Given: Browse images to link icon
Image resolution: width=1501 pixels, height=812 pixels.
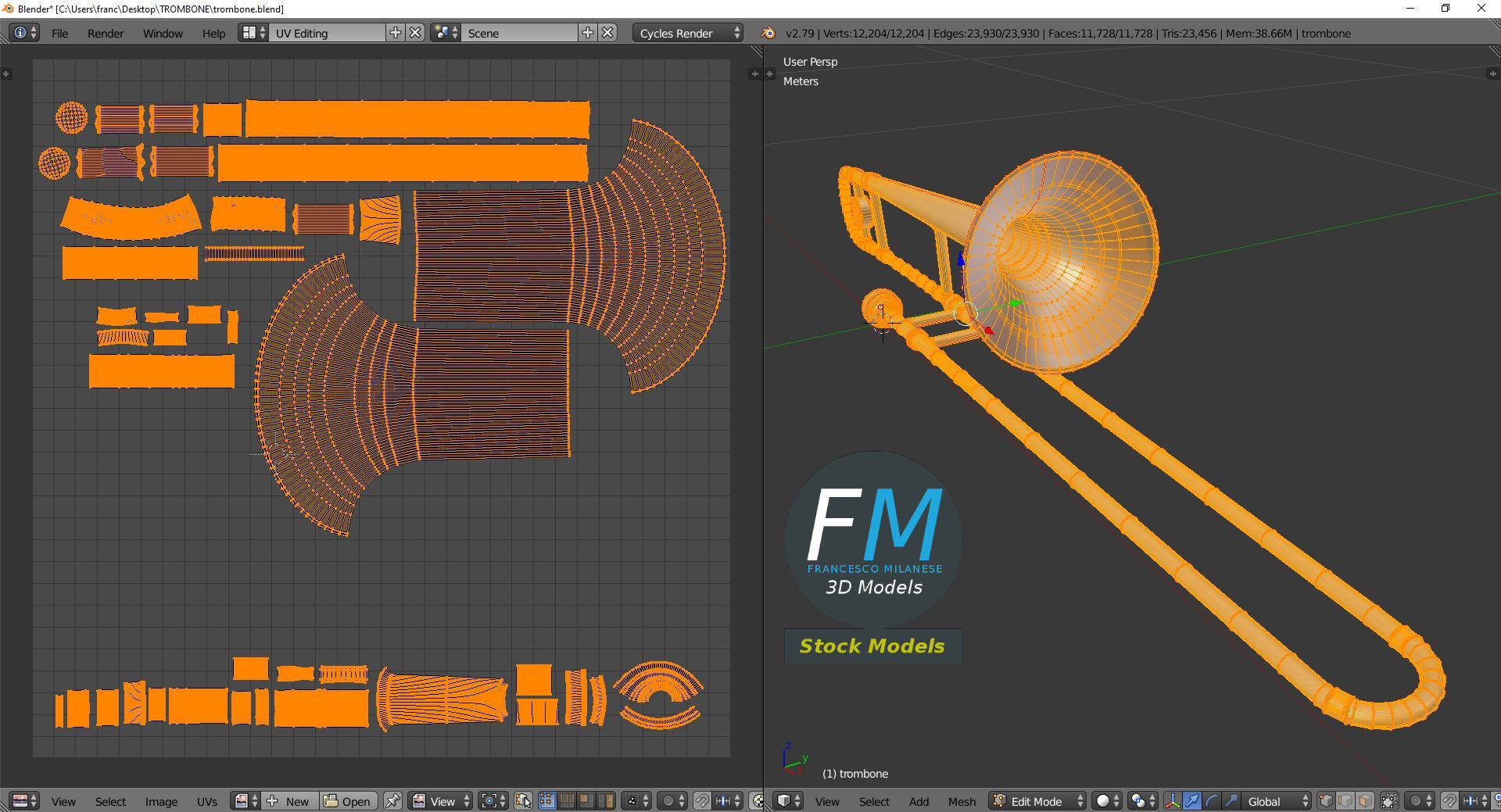Looking at the screenshot, I should pos(246,801).
